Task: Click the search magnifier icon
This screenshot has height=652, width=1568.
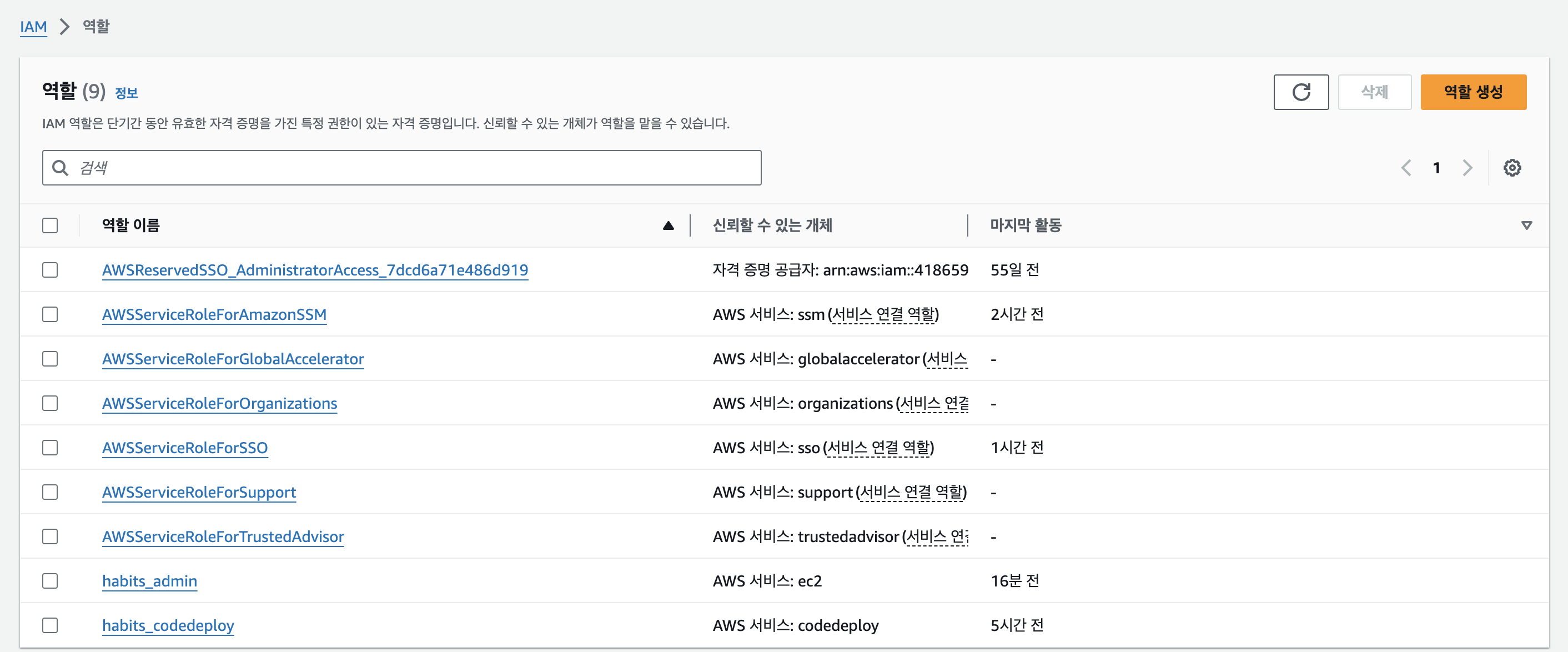Action: pos(61,167)
